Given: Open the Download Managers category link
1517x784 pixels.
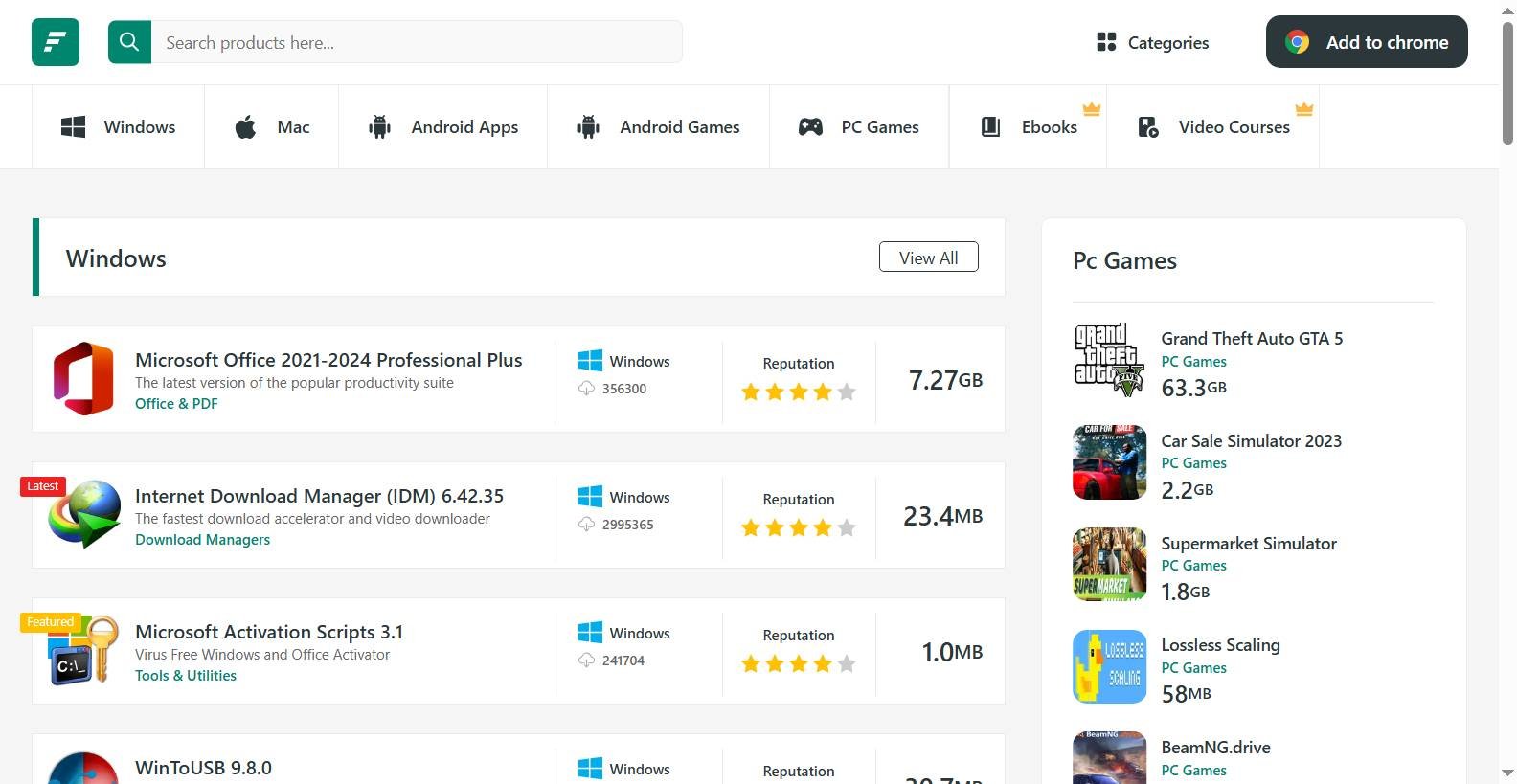Looking at the screenshot, I should [202, 540].
